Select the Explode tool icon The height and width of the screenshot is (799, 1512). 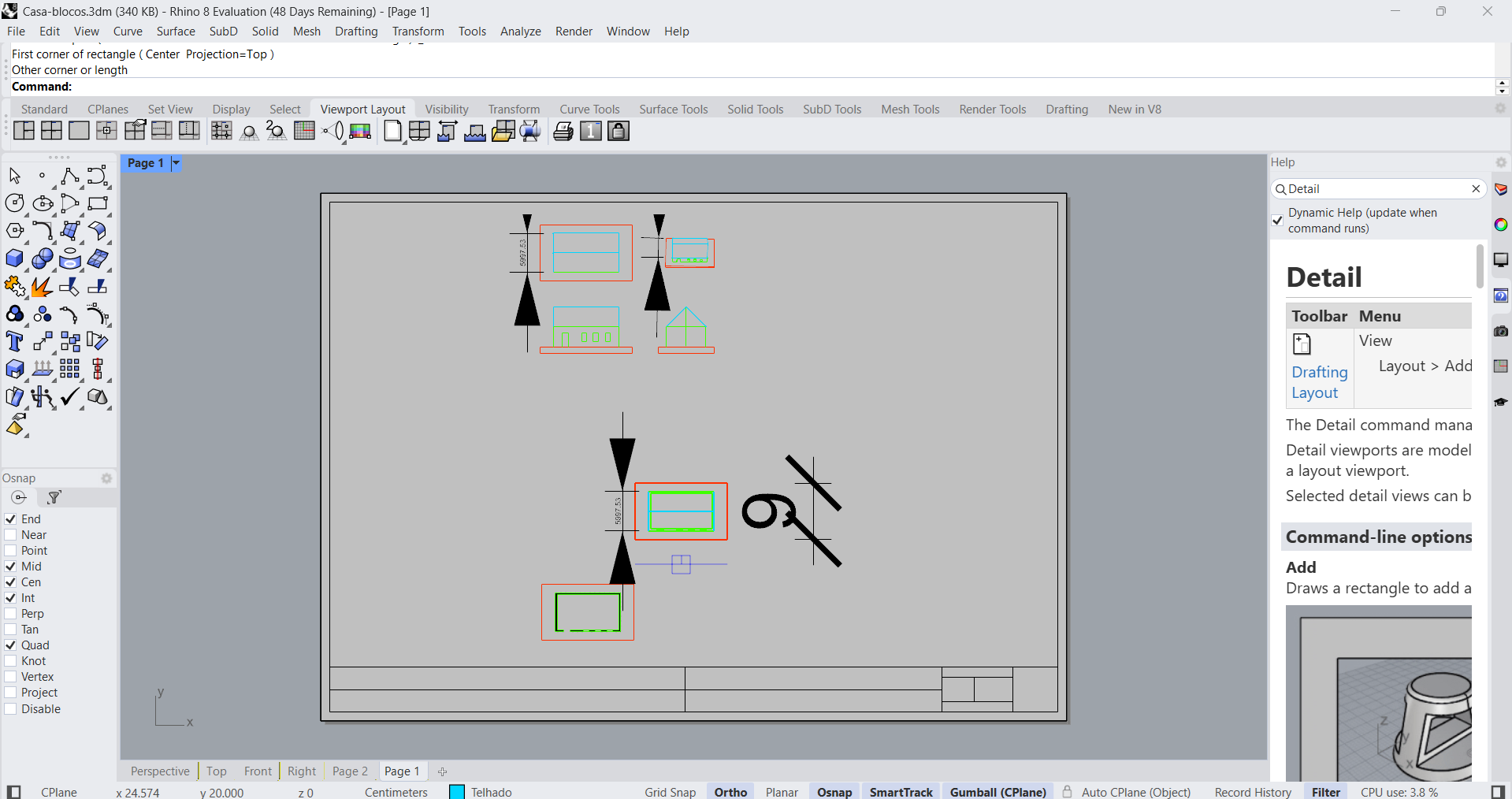pos(42,287)
